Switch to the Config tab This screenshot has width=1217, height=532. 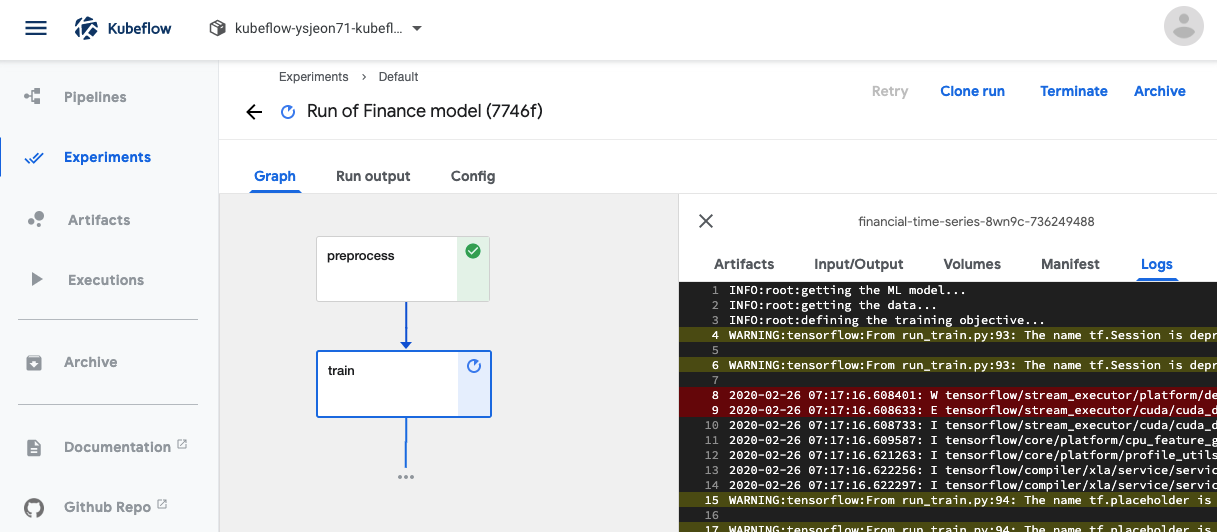(473, 176)
